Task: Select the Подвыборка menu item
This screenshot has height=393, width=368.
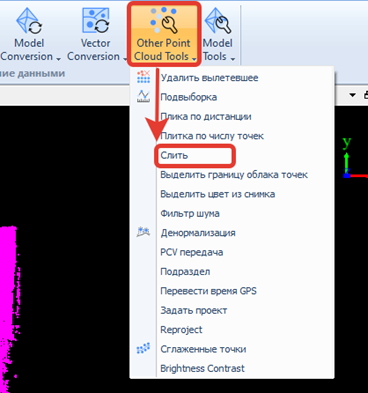Action: [232, 97]
